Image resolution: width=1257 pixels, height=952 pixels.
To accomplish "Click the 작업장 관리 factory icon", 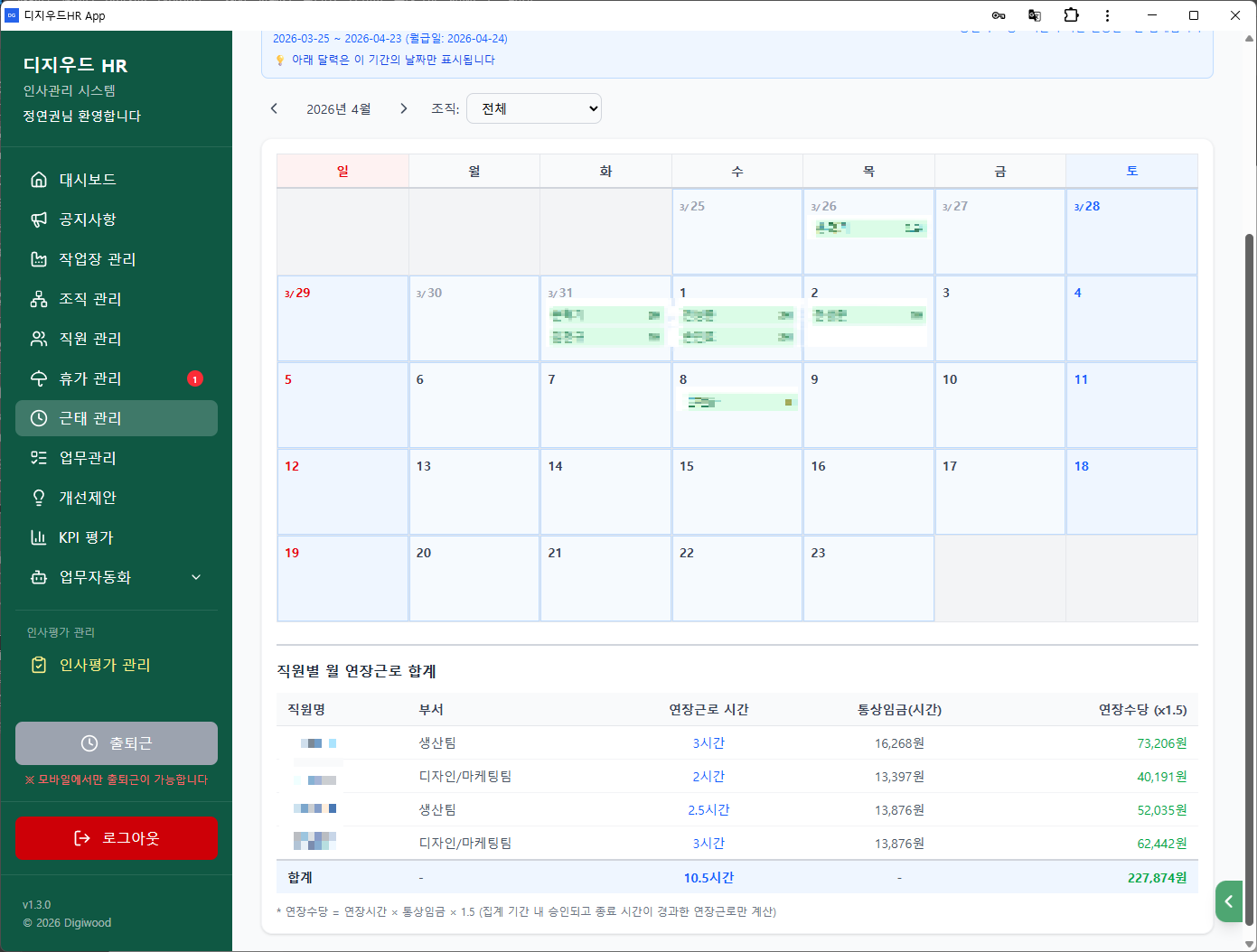I will tap(39, 259).
